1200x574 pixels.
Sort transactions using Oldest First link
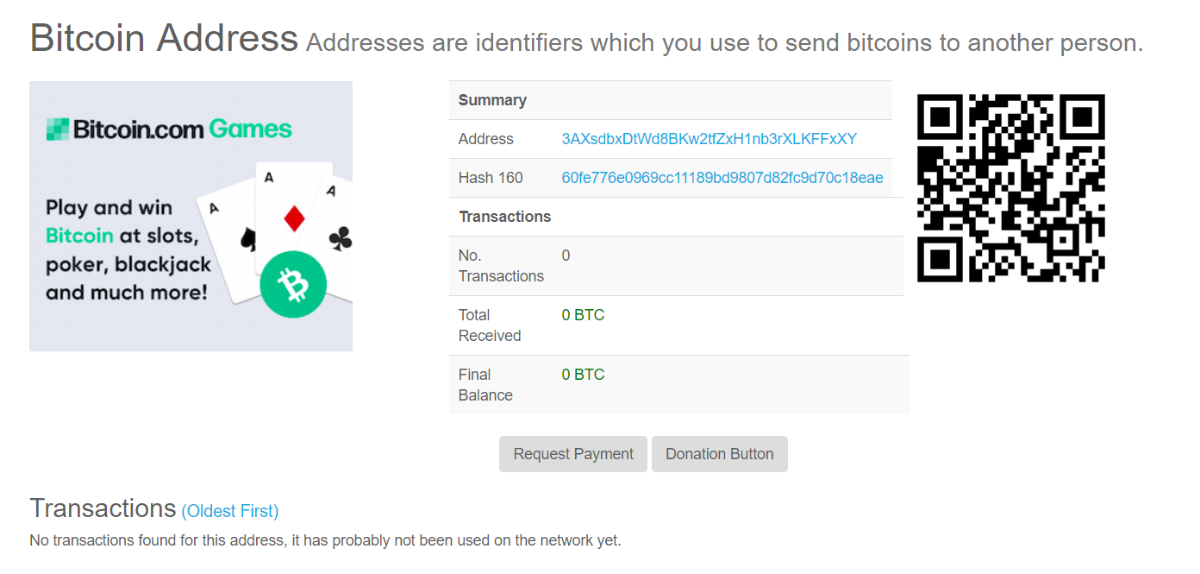pyautogui.click(x=230, y=511)
